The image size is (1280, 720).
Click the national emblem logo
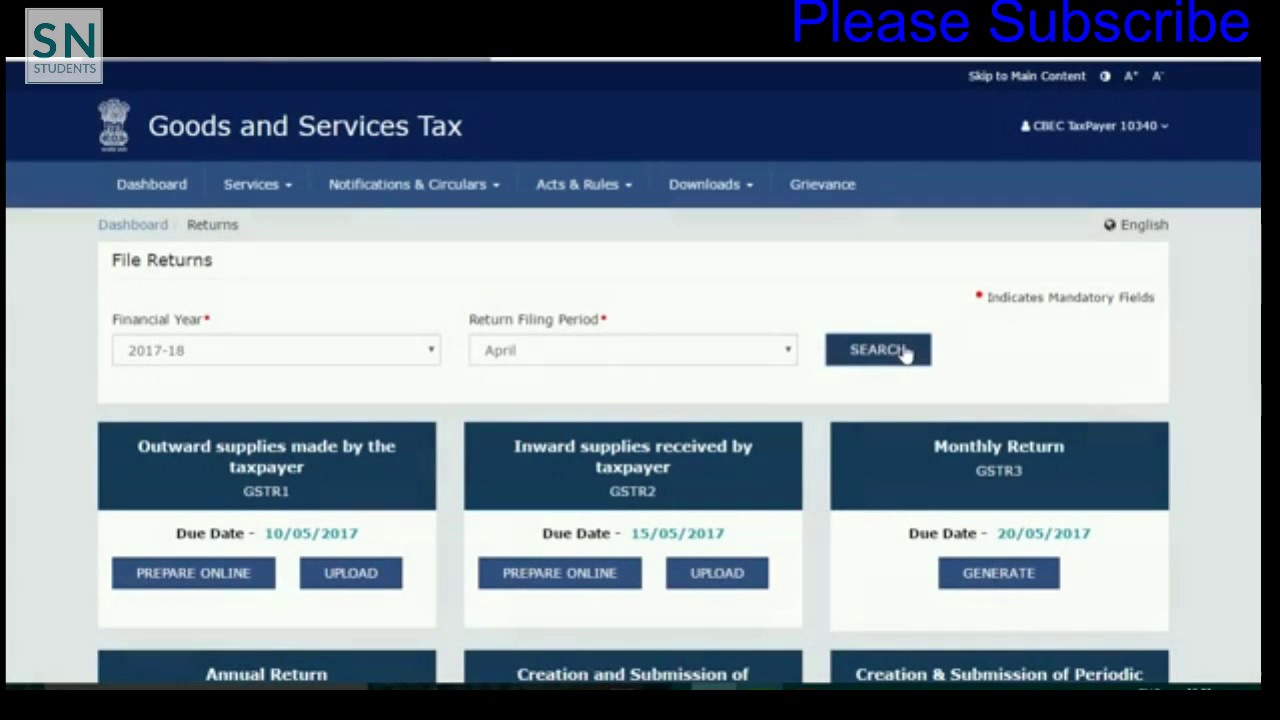[114, 125]
